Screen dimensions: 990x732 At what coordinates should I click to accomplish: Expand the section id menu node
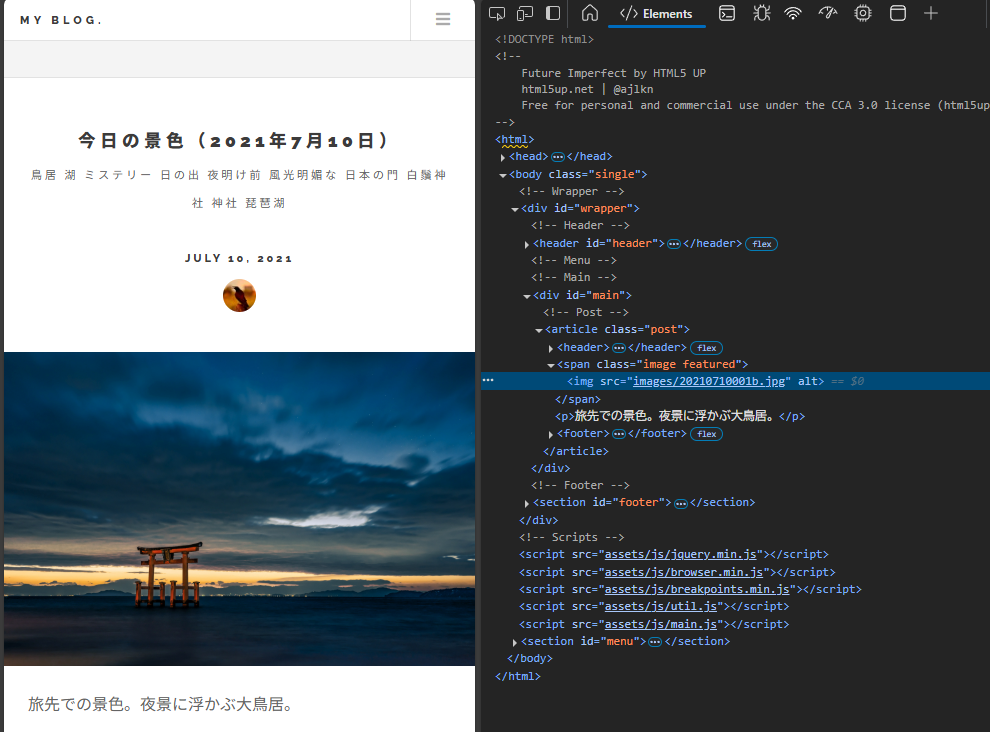(x=515, y=642)
